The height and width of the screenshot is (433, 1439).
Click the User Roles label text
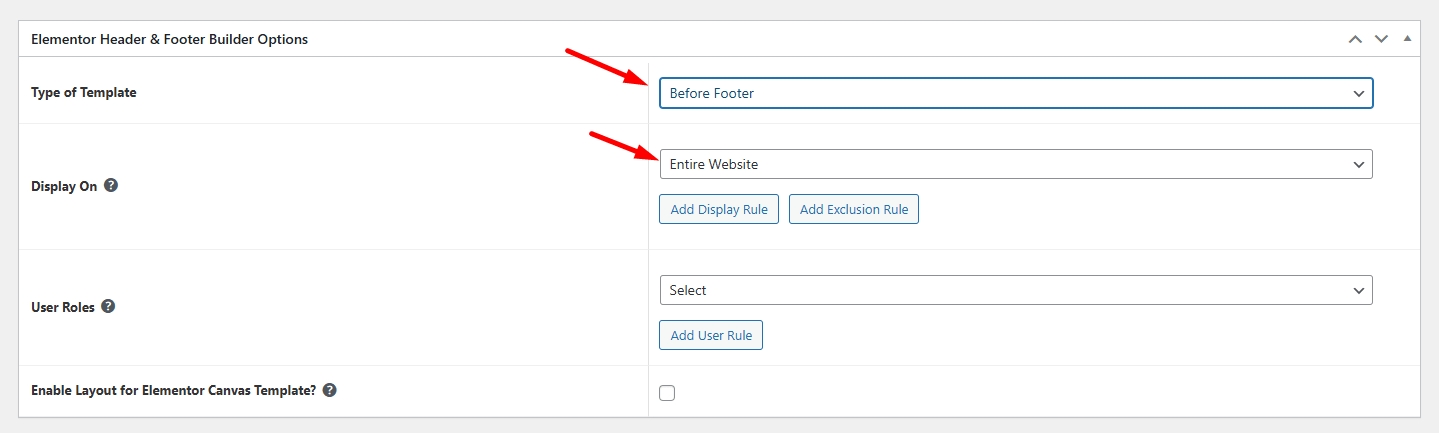[x=63, y=307]
